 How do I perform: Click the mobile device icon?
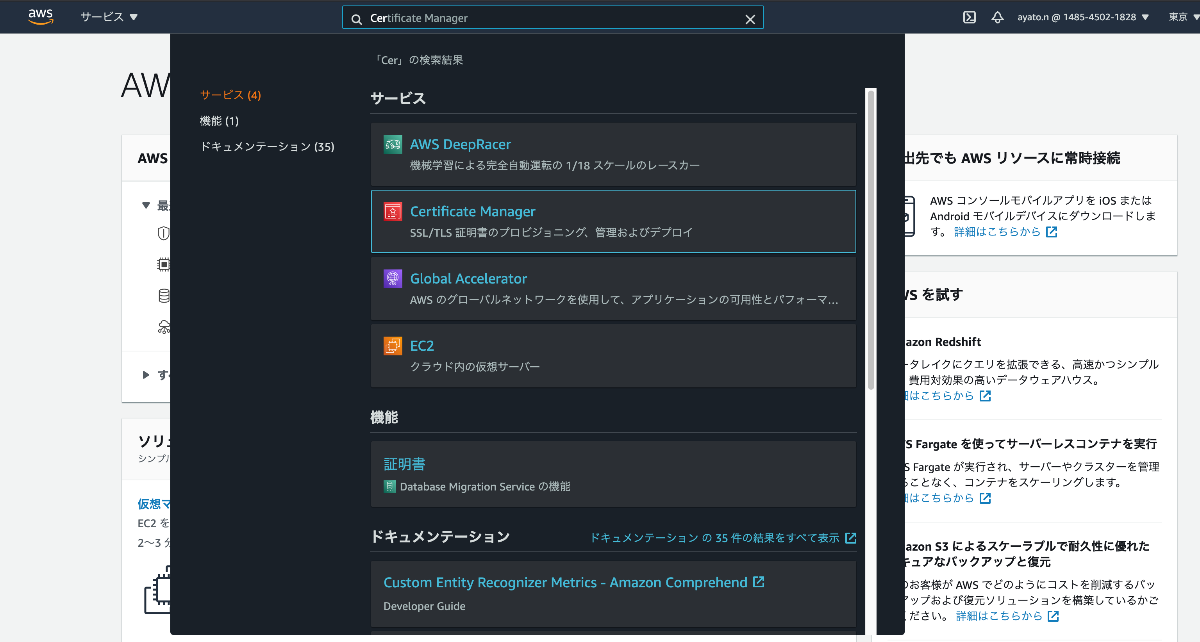[909, 216]
